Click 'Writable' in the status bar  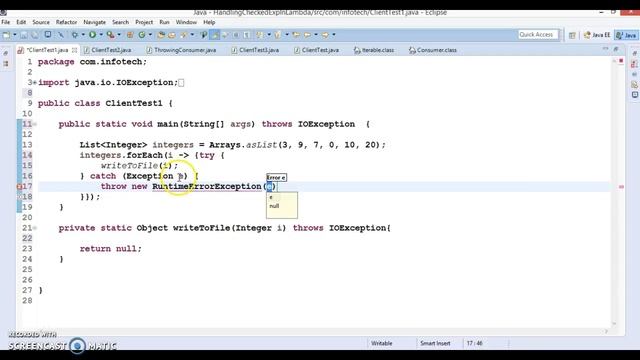[x=382, y=343]
